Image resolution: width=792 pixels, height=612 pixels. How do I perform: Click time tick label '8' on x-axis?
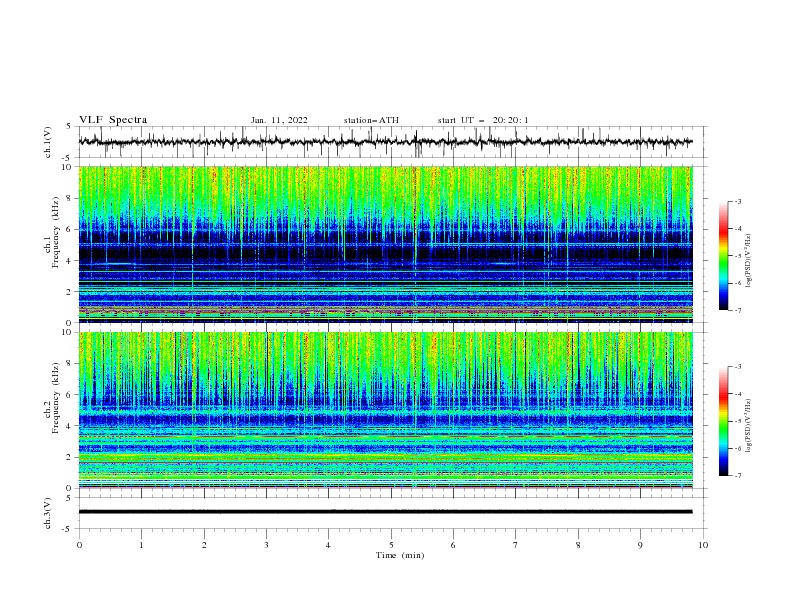[578, 545]
